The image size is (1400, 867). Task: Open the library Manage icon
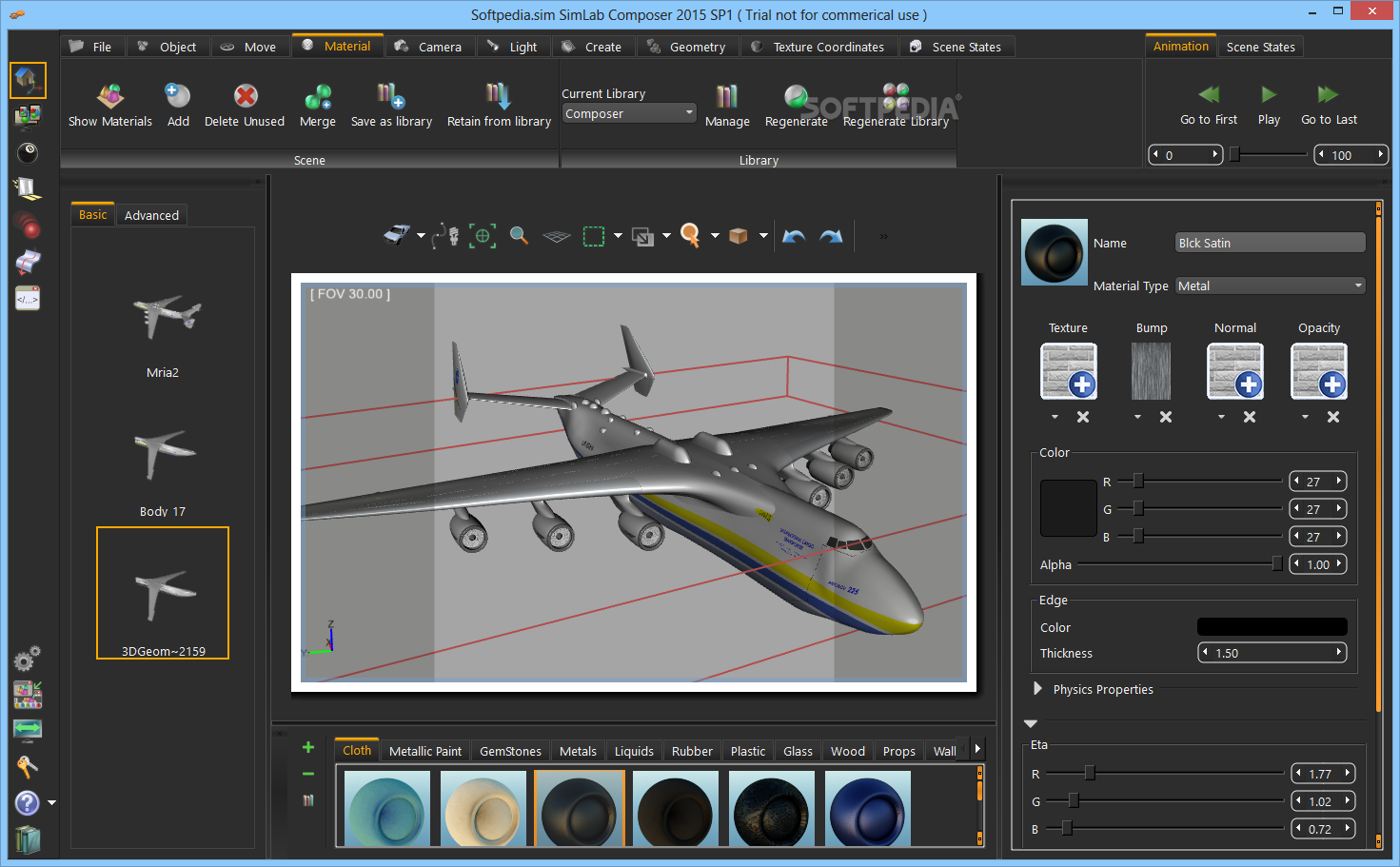[x=727, y=96]
